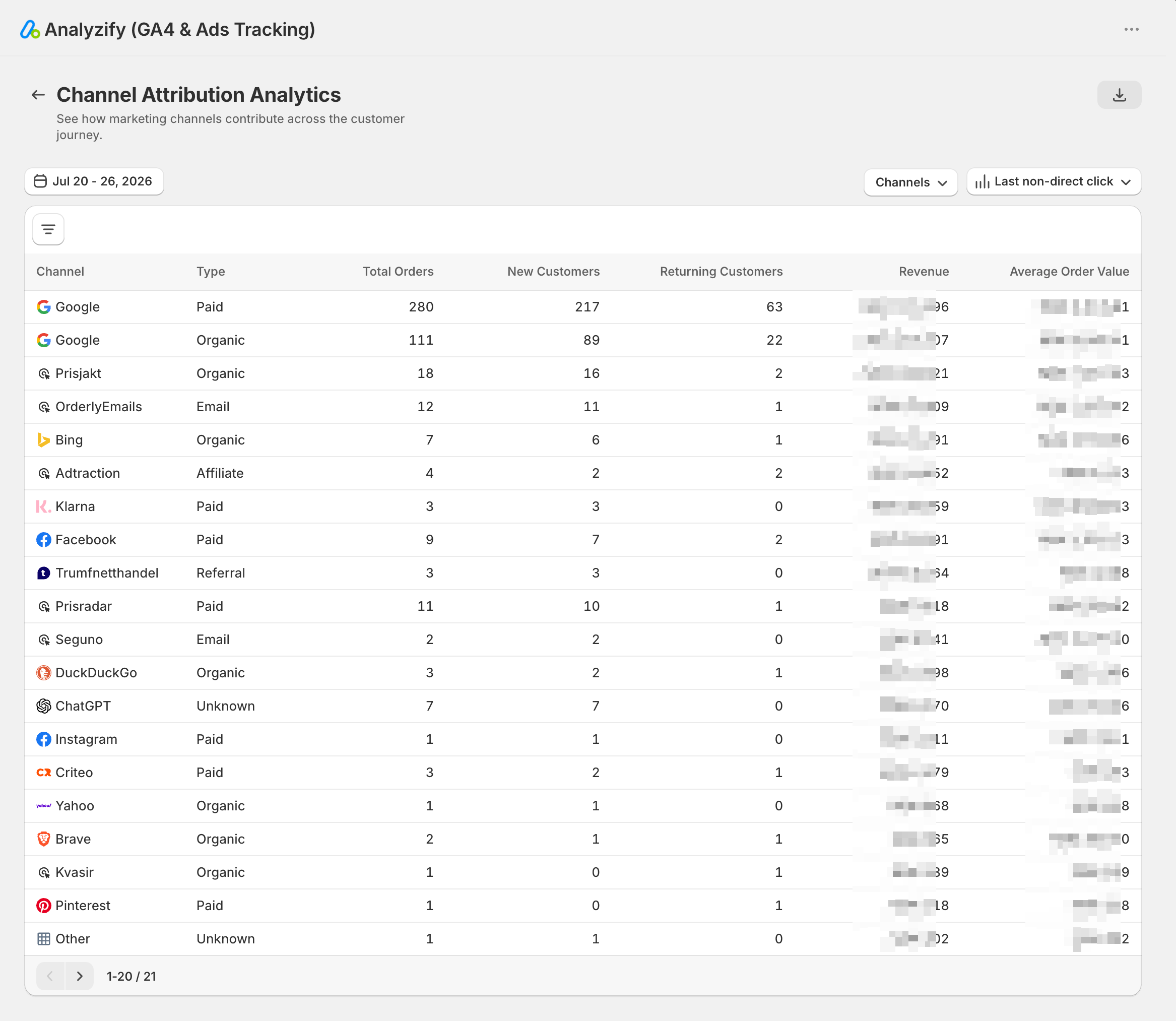Click the Analyzify app logo icon
1176x1021 pixels.
(30, 29)
